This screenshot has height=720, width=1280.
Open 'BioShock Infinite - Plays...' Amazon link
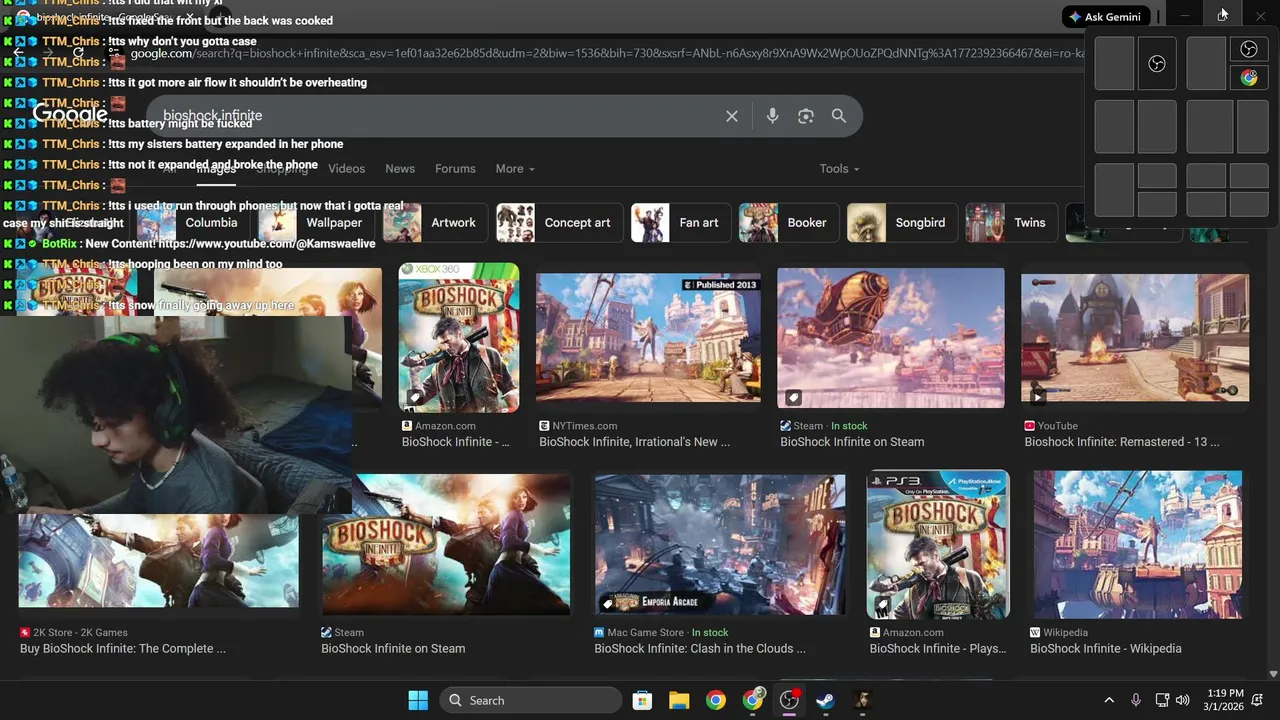(x=938, y=649)
